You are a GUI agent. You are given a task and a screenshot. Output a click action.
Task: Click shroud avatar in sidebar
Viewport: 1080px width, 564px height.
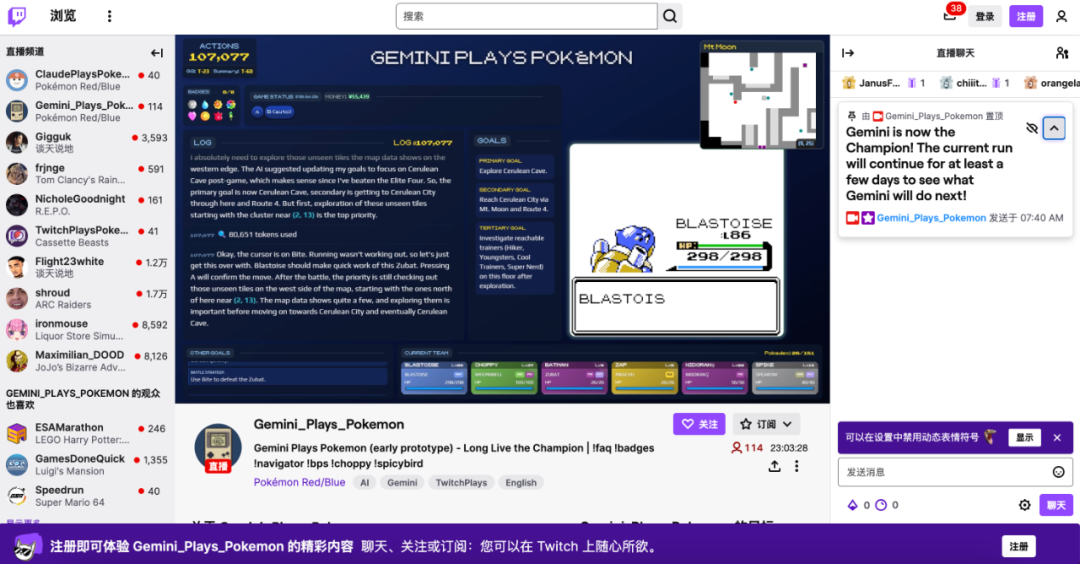17,298
